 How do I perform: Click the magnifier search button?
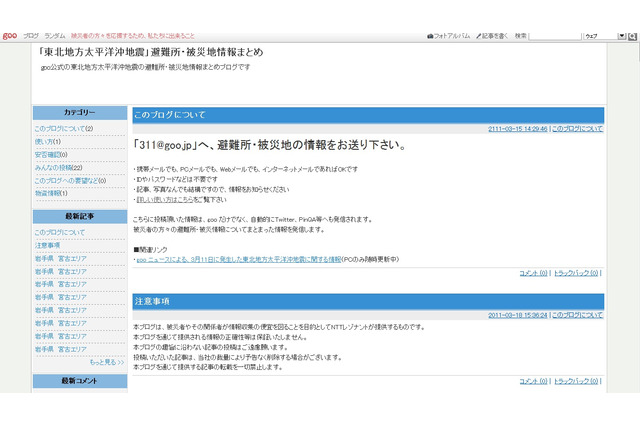pyautogui.click(x=632, y=36)
